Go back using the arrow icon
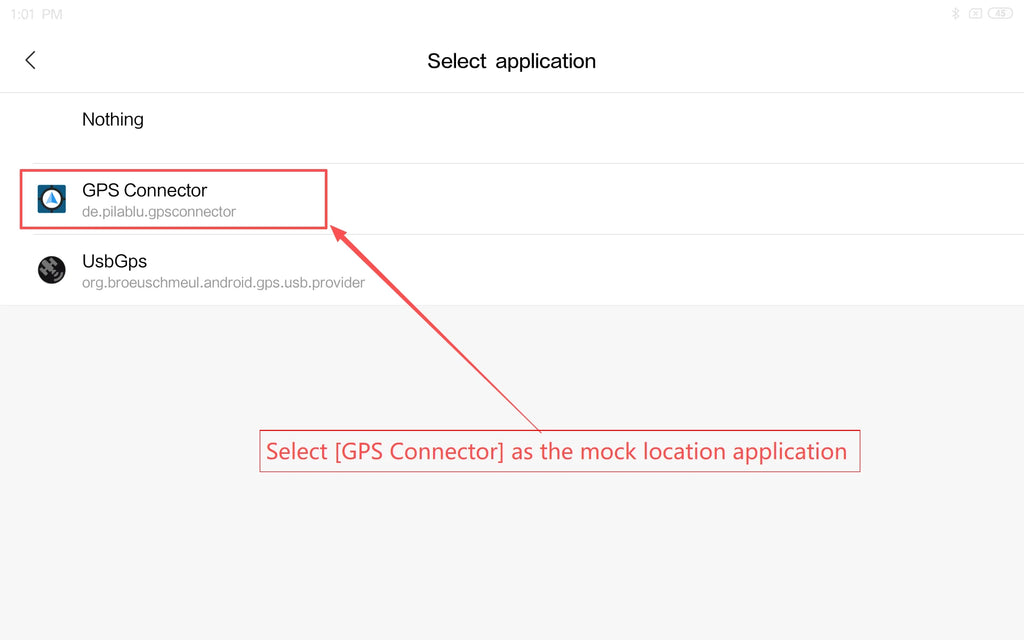 30,60
